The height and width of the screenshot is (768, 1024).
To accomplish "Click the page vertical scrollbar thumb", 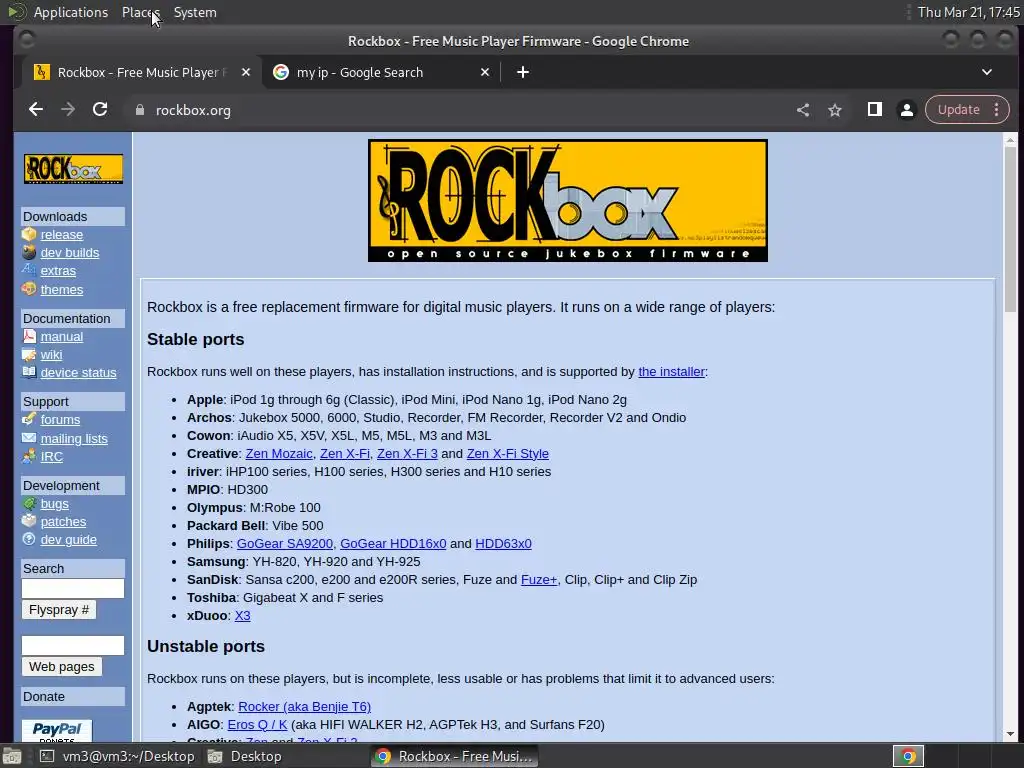I will [x=1010, y=230].
